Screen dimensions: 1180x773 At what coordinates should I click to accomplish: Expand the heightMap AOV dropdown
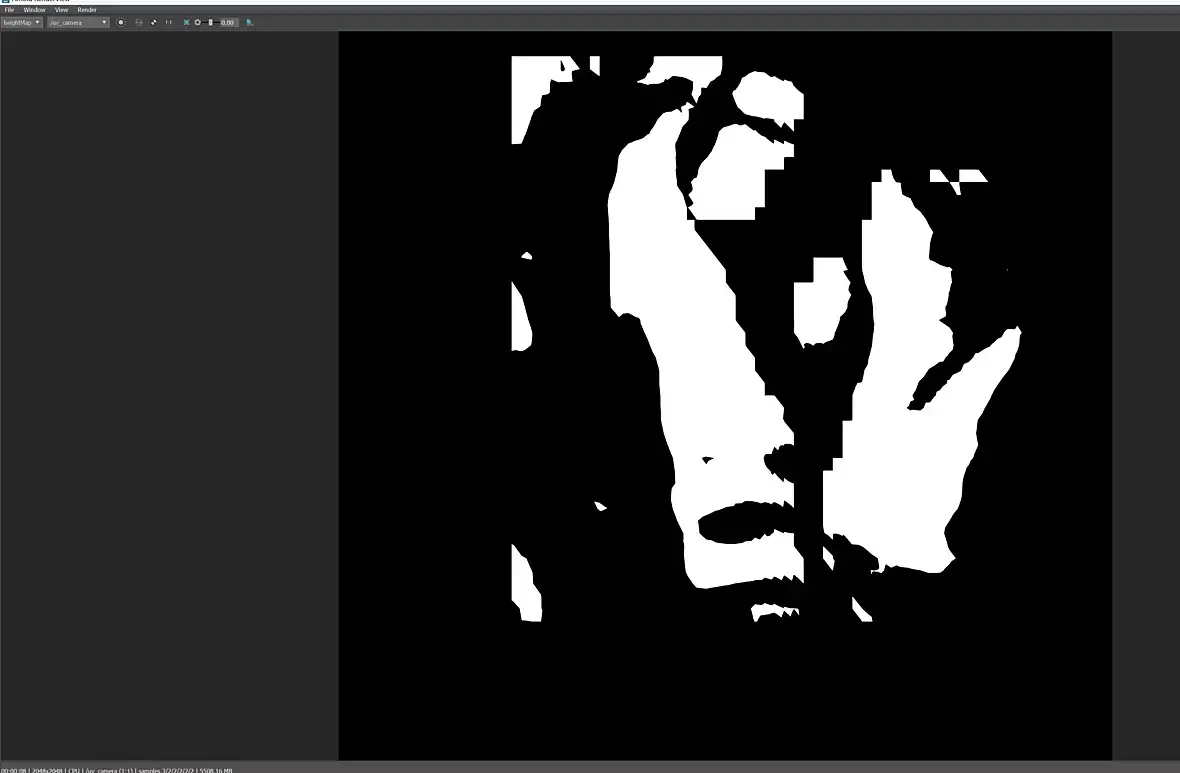tap(21, 23)
